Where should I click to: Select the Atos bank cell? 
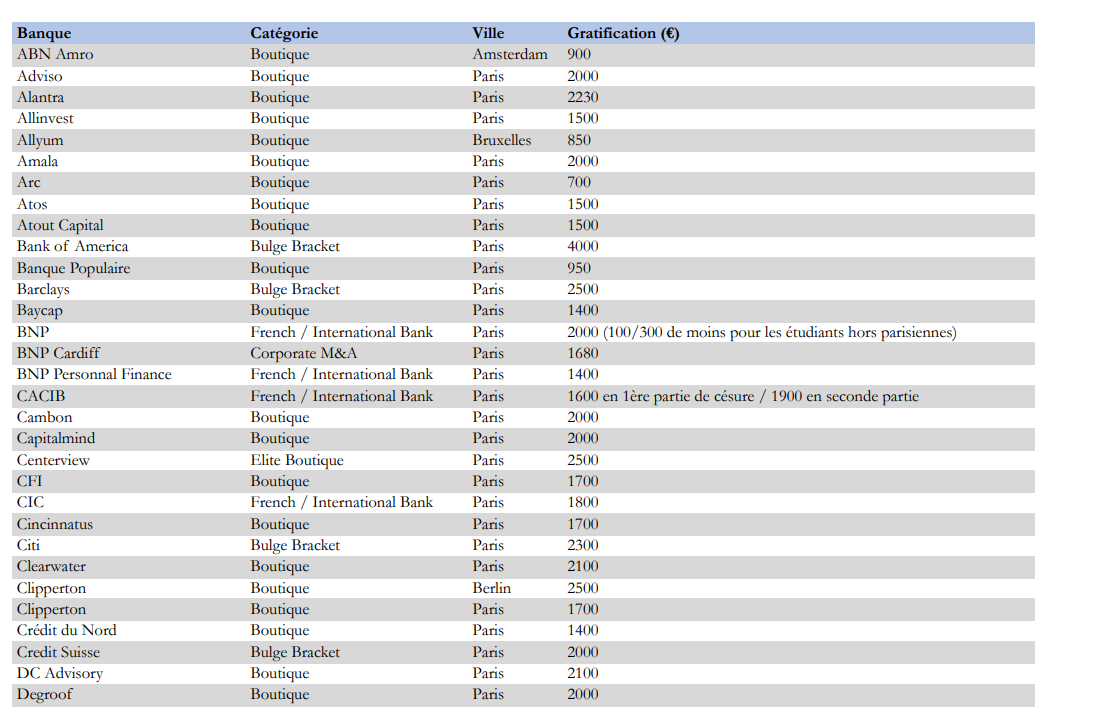(32, 204)
